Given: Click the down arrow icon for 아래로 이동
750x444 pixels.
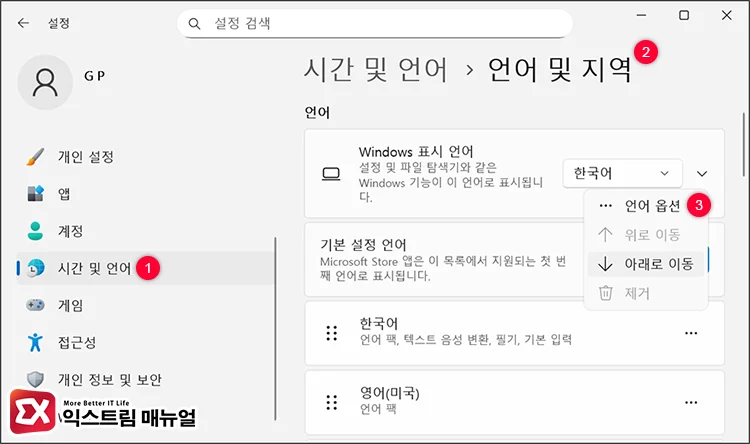Looking at the screenshot, I should click(606, 264).
